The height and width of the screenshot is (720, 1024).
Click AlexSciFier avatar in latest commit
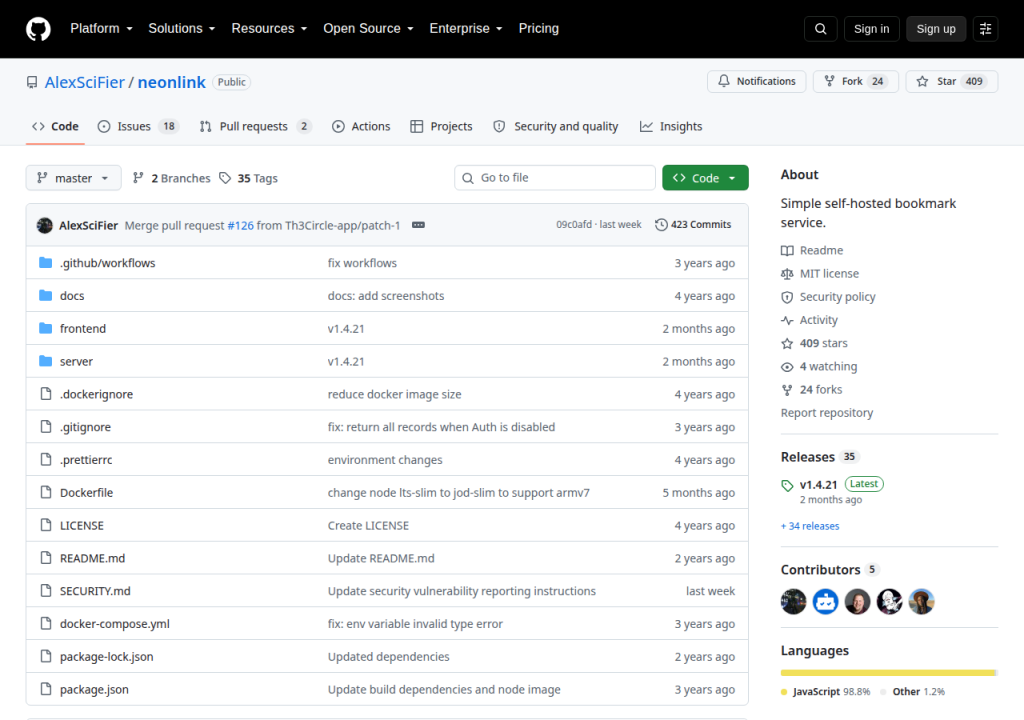(44, 225)
